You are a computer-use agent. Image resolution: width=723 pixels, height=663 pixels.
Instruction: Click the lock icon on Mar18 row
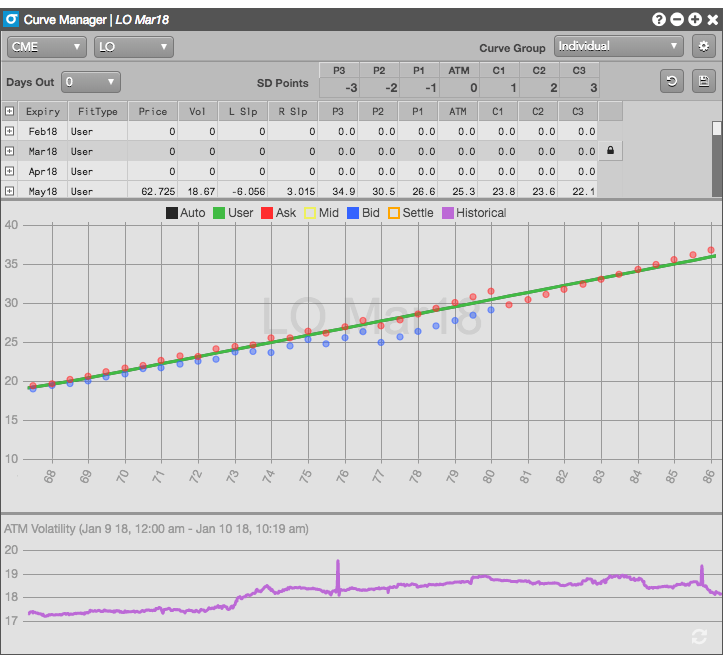(x=610, y=150)
